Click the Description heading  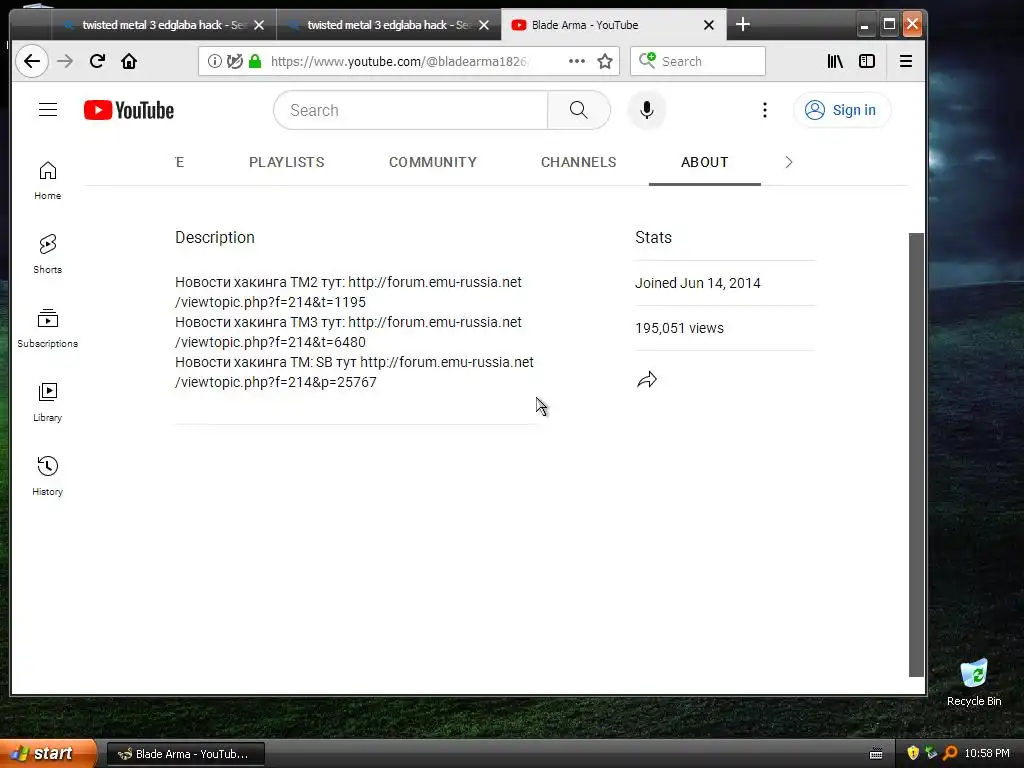215,237
